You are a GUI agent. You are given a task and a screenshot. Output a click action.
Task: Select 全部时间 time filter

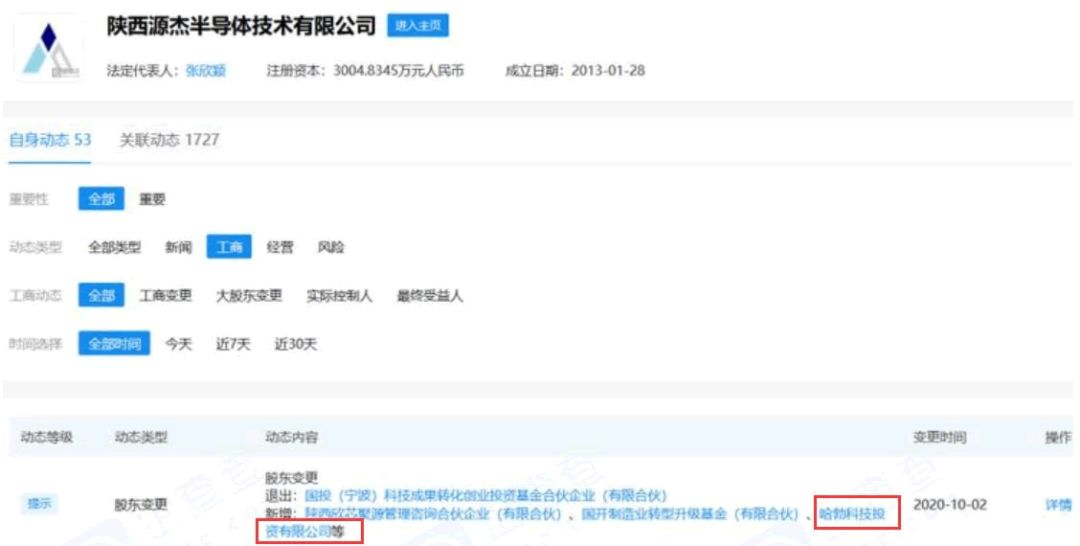[114, 344]
